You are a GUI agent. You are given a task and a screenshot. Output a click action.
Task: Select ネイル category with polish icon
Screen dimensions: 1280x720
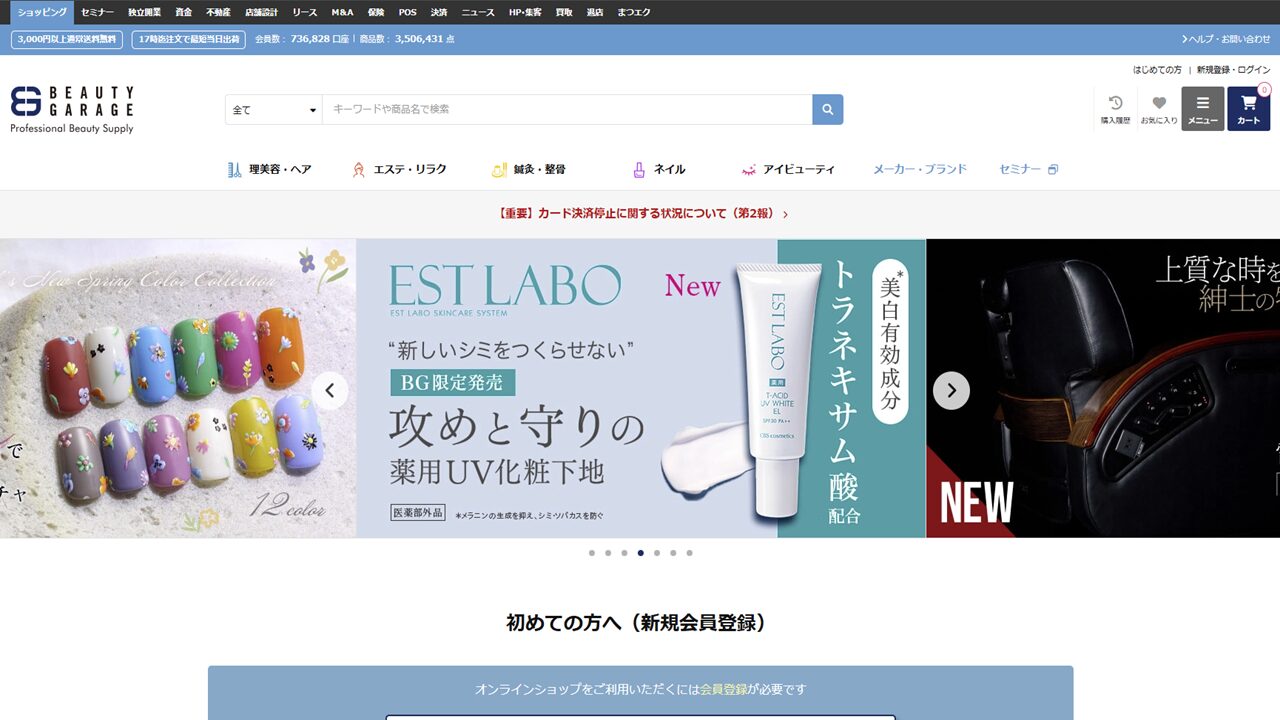point(659,170)
